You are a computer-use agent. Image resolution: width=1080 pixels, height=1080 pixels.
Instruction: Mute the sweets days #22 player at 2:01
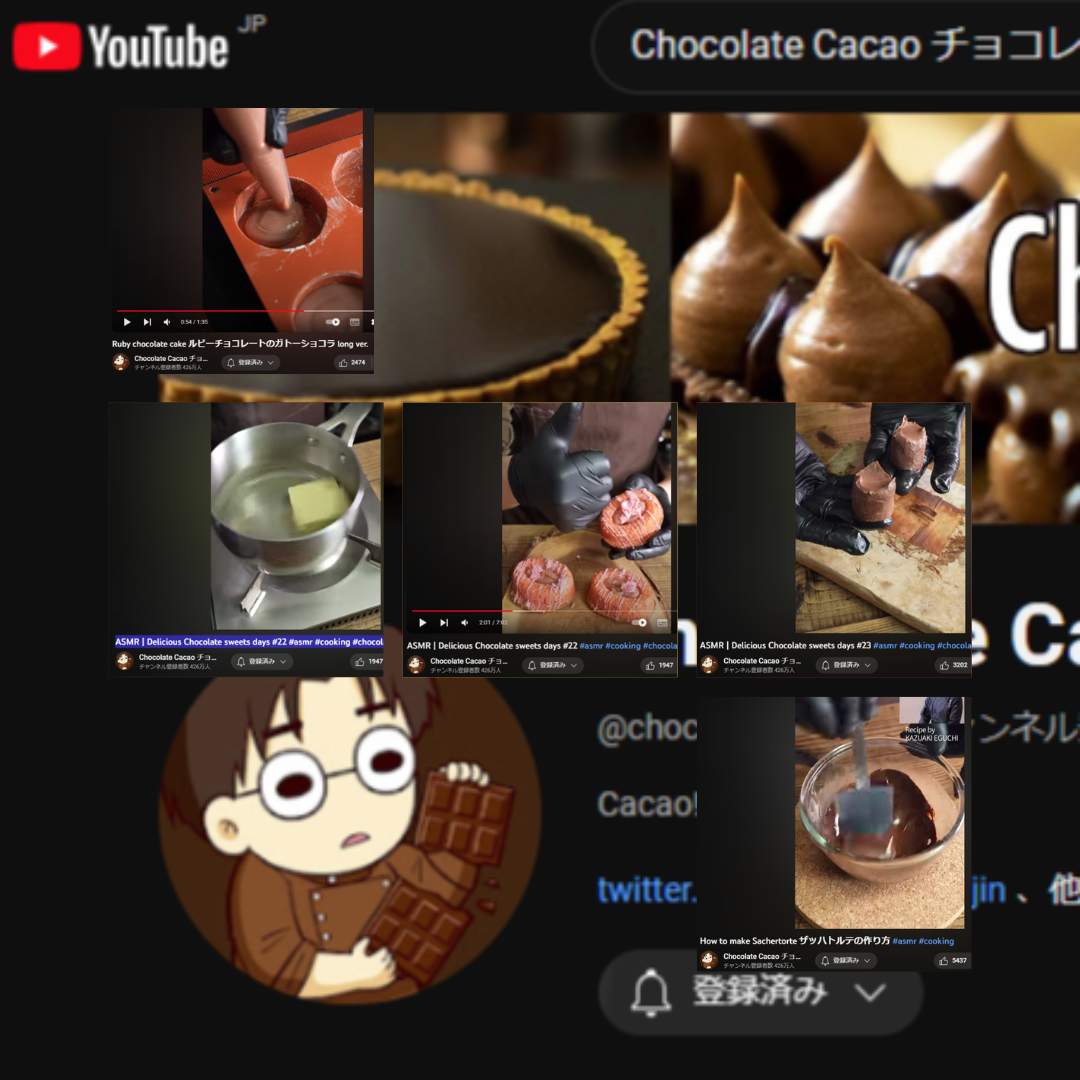(465, 623)
